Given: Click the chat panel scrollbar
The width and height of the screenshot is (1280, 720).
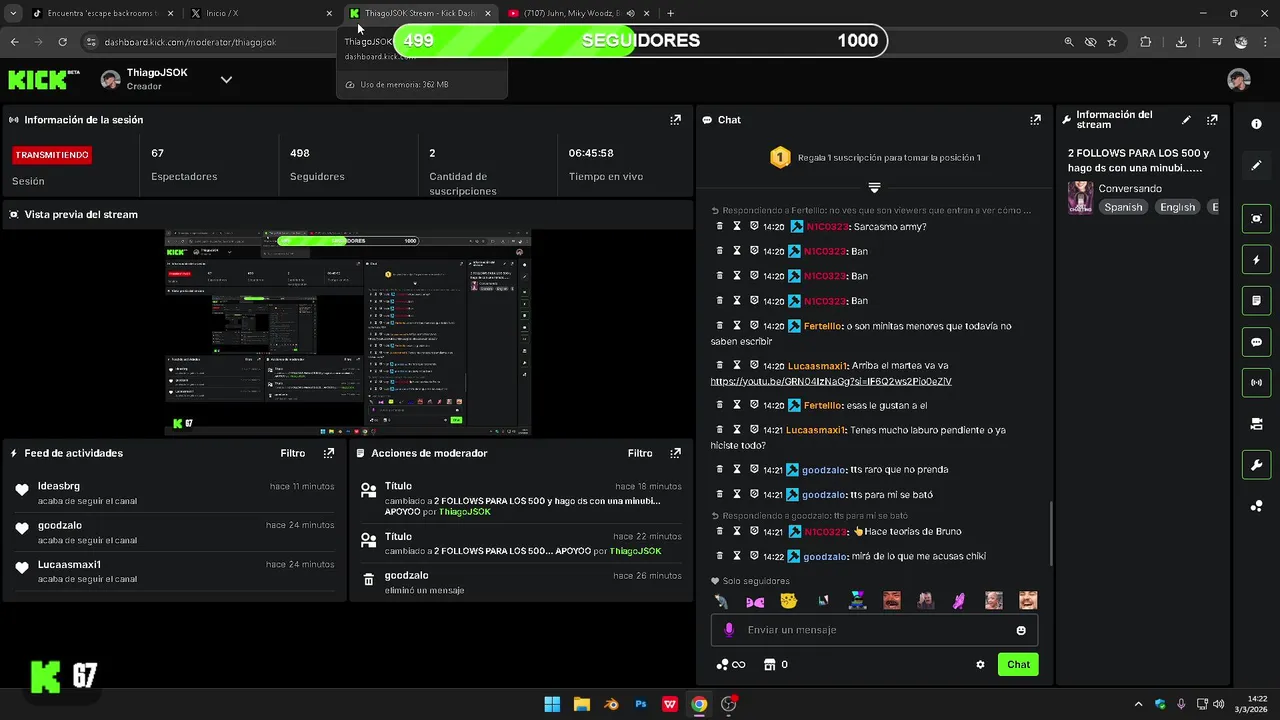Looking at the screenshot, I should (1050, 532).
